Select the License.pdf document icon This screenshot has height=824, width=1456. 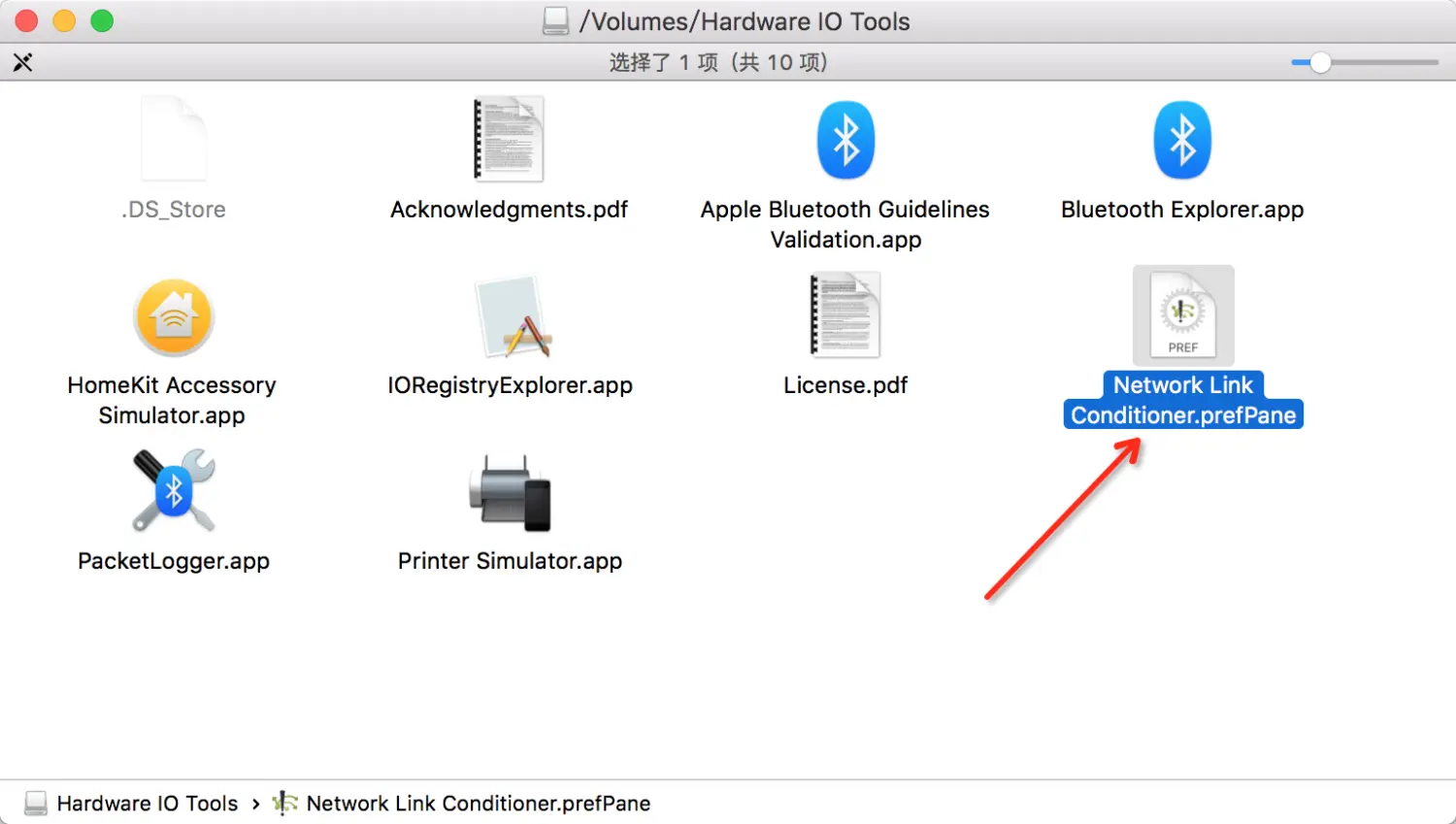coord(845,314)
